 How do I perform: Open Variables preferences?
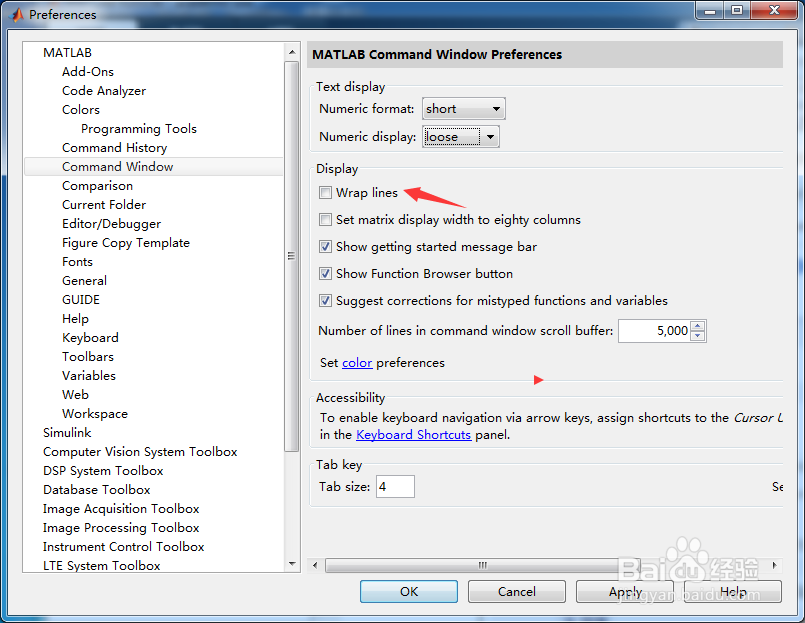pyautogui.click(x=89, y=376)
